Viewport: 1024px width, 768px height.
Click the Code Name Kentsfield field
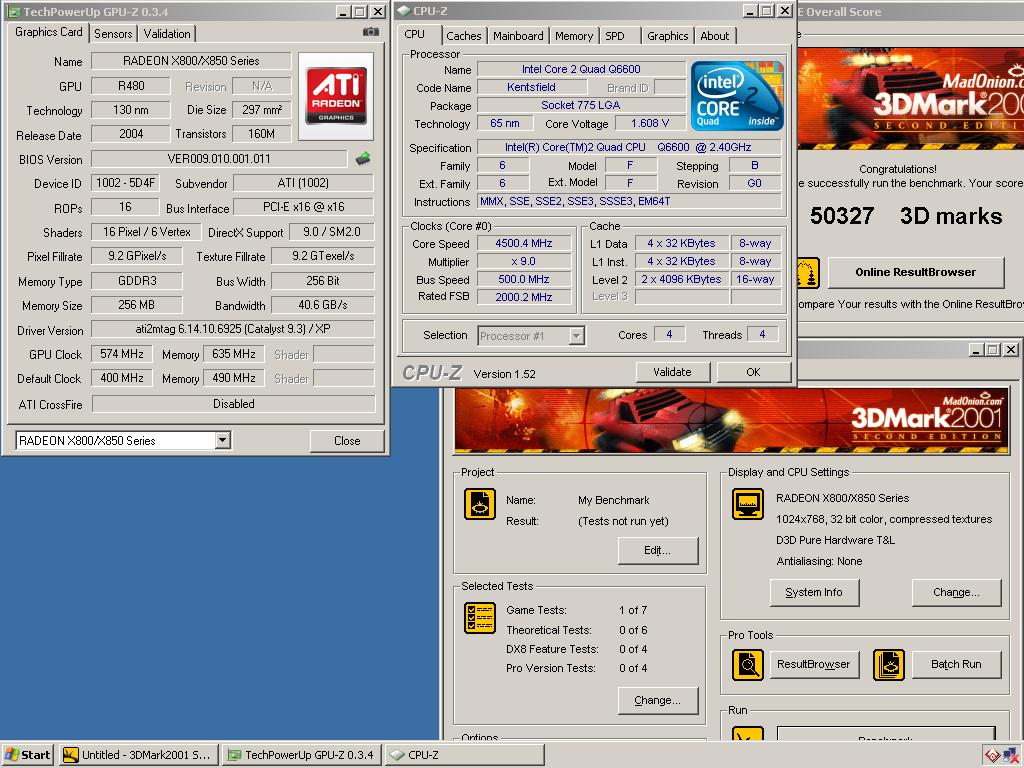tap(531, 87)
